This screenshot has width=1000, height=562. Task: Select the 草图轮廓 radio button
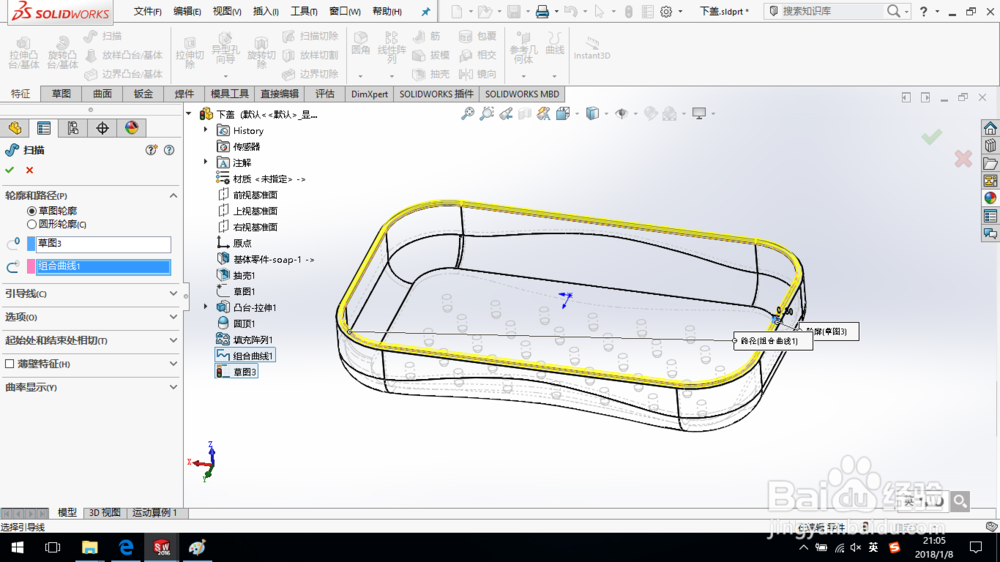pyautogui.click(x=31, y=211)
